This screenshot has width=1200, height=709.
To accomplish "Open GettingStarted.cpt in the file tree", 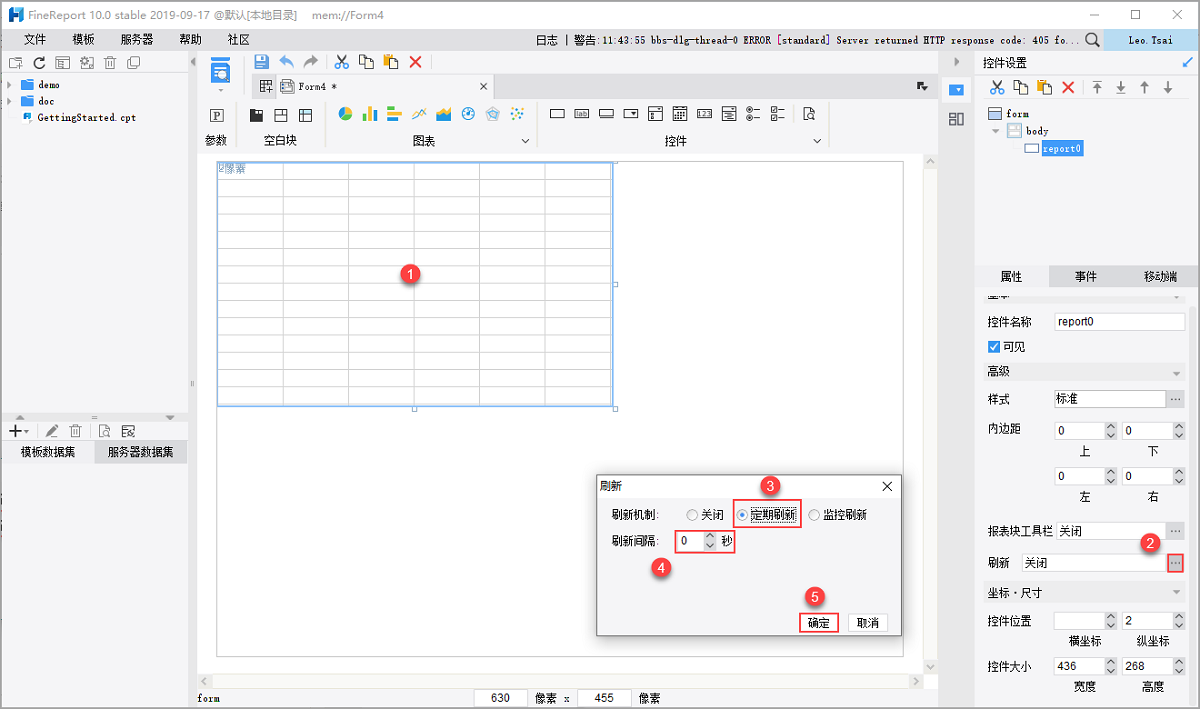I will click(x=86, y=117).
